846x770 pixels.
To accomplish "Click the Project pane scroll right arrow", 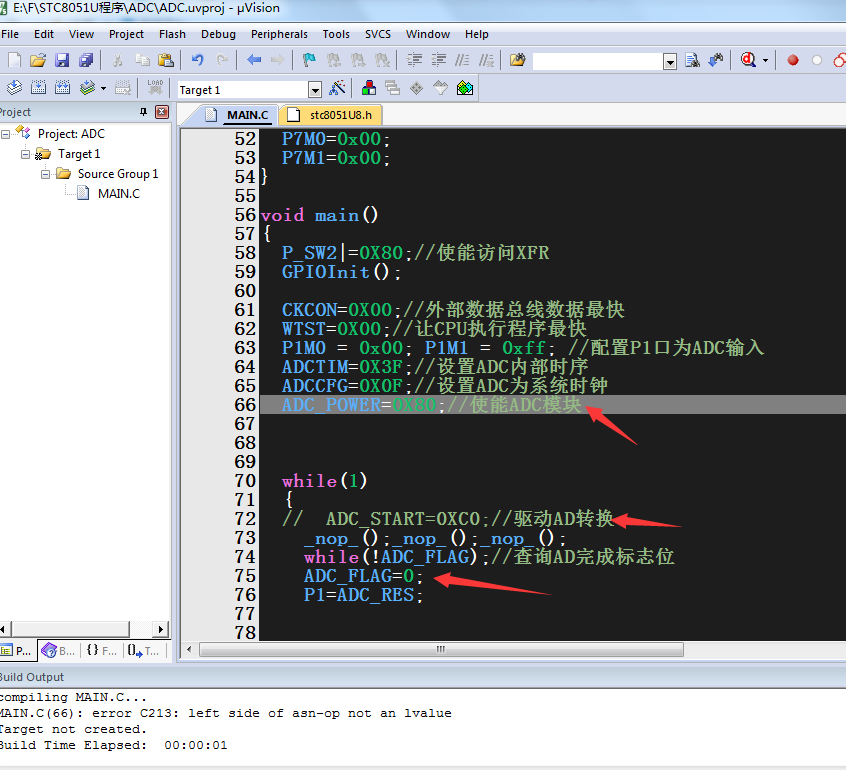I will [160, 629].
